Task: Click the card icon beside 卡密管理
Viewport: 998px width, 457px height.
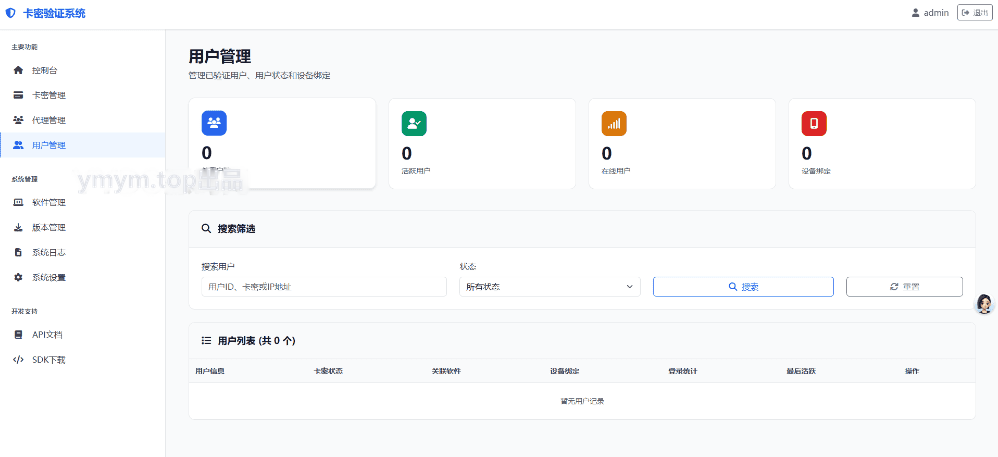Action: coord(18,95)
